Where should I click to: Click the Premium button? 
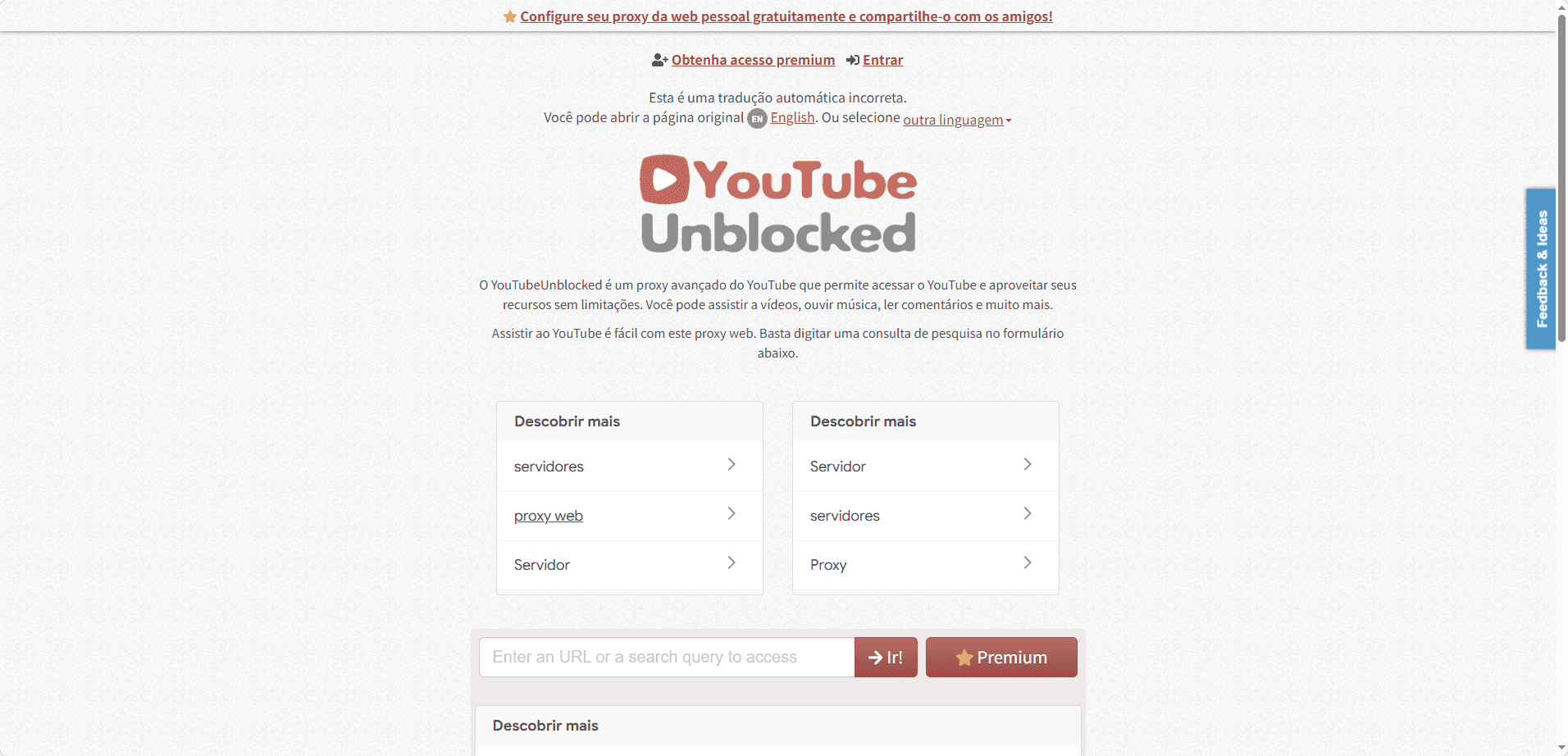(x=1001, y=658)
